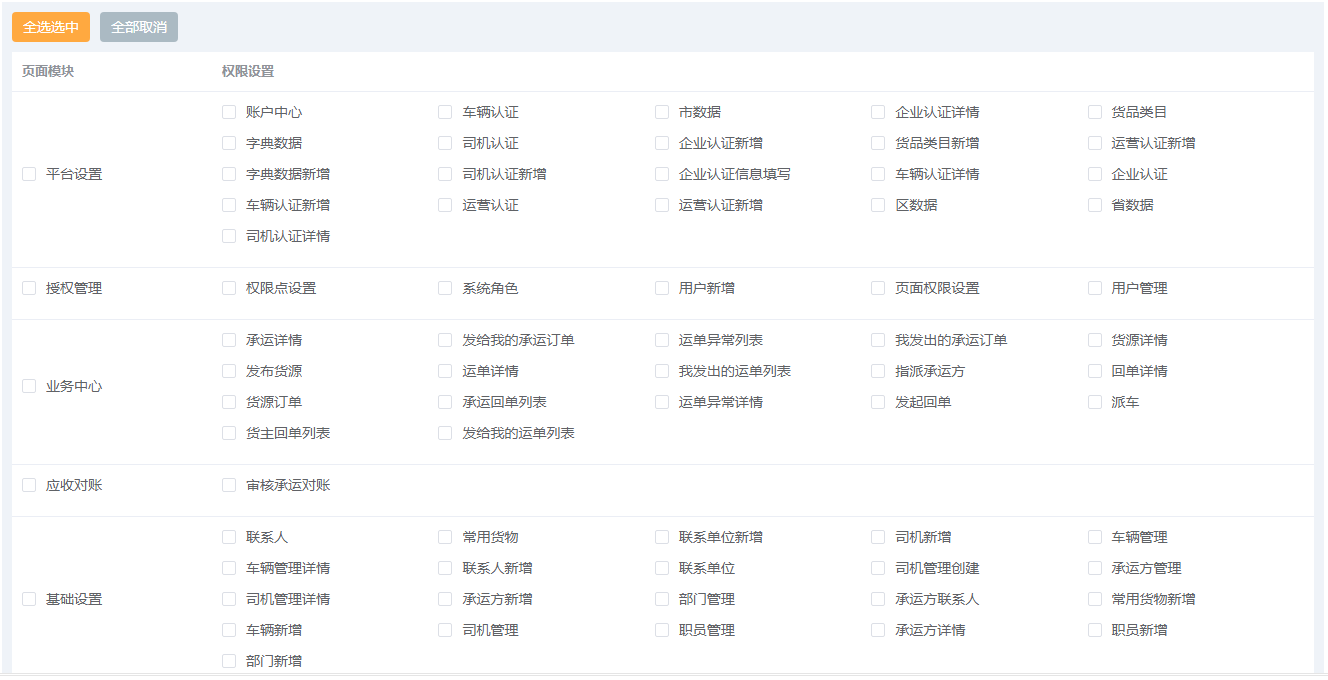
Task: Select the 发起回单 checkbox
Action: coord(878,402)
